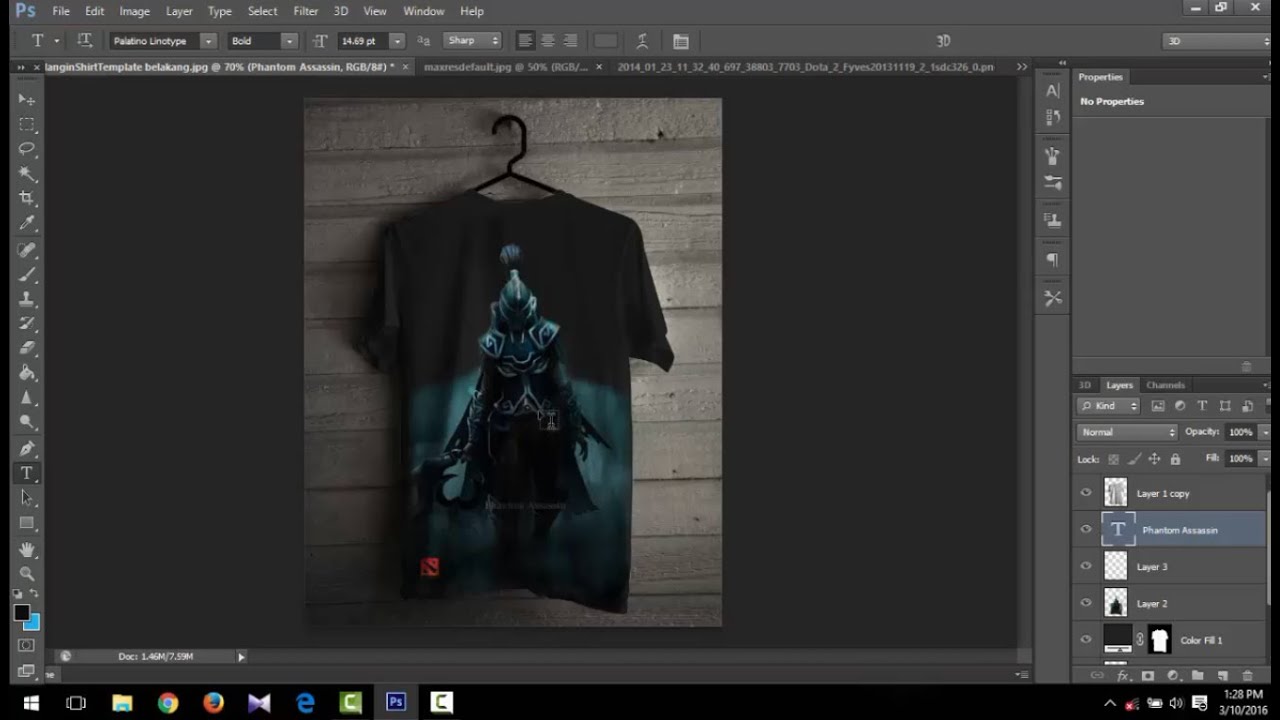Viewport: 1280px width, 720px height.
Task: Select the Lasso tool
Action: 27,149
